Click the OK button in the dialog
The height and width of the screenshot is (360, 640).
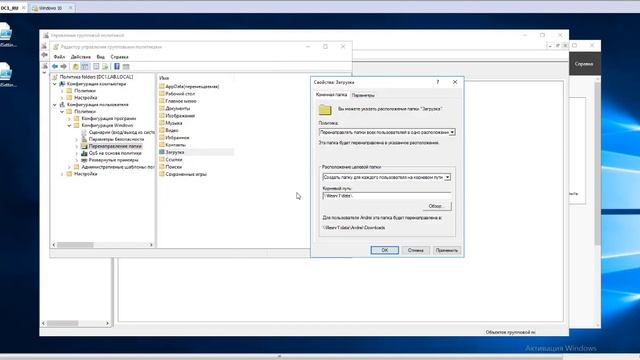tap(384, 250)
